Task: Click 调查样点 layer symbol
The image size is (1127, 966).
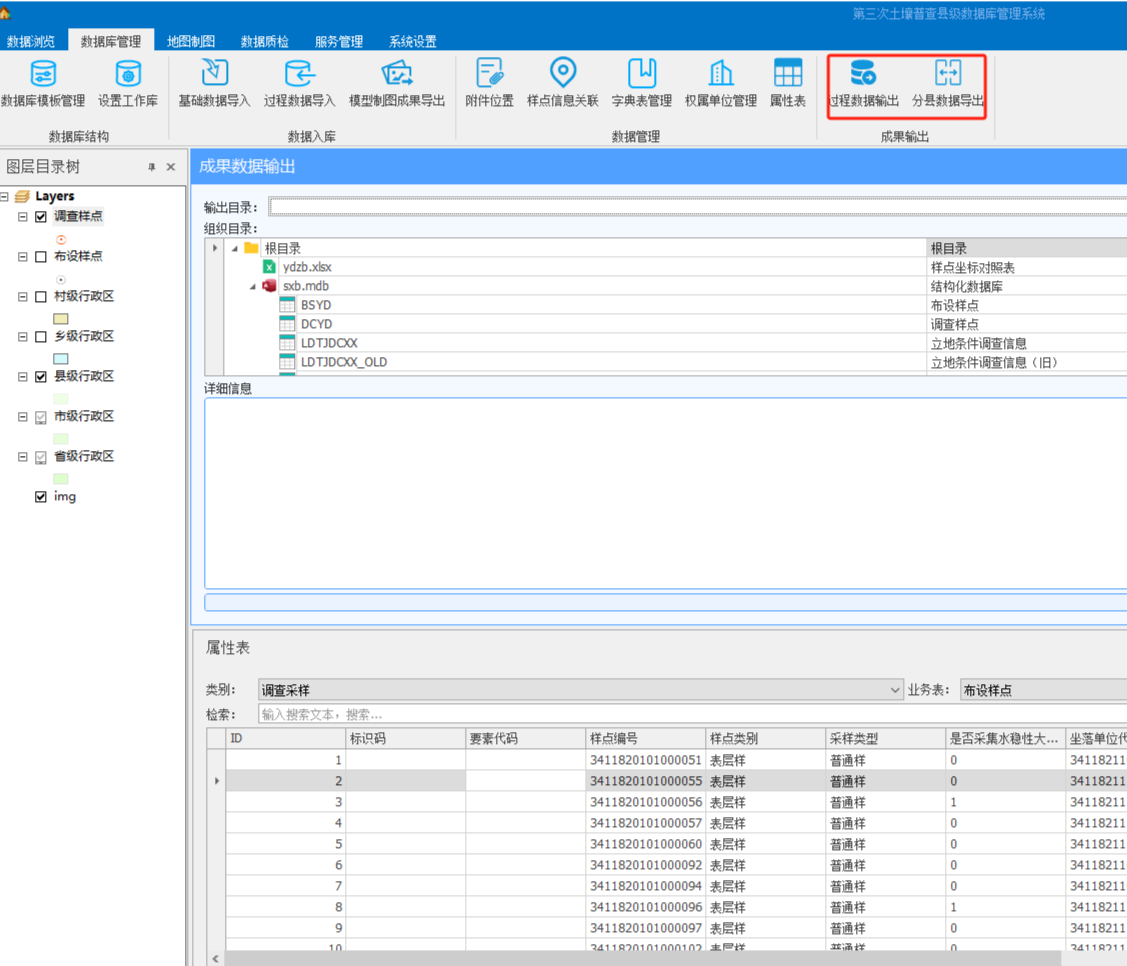Action: coord(61,239)
